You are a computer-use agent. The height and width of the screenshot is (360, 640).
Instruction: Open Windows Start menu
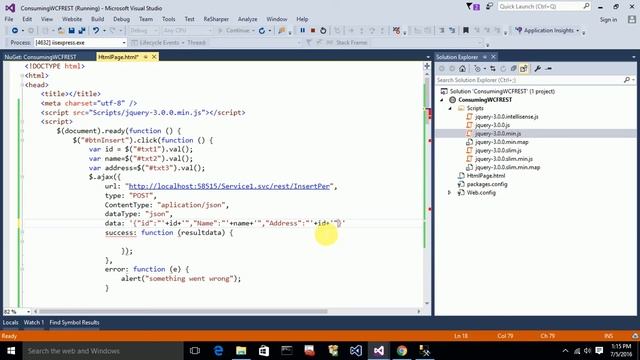click(x=11, y=351)
